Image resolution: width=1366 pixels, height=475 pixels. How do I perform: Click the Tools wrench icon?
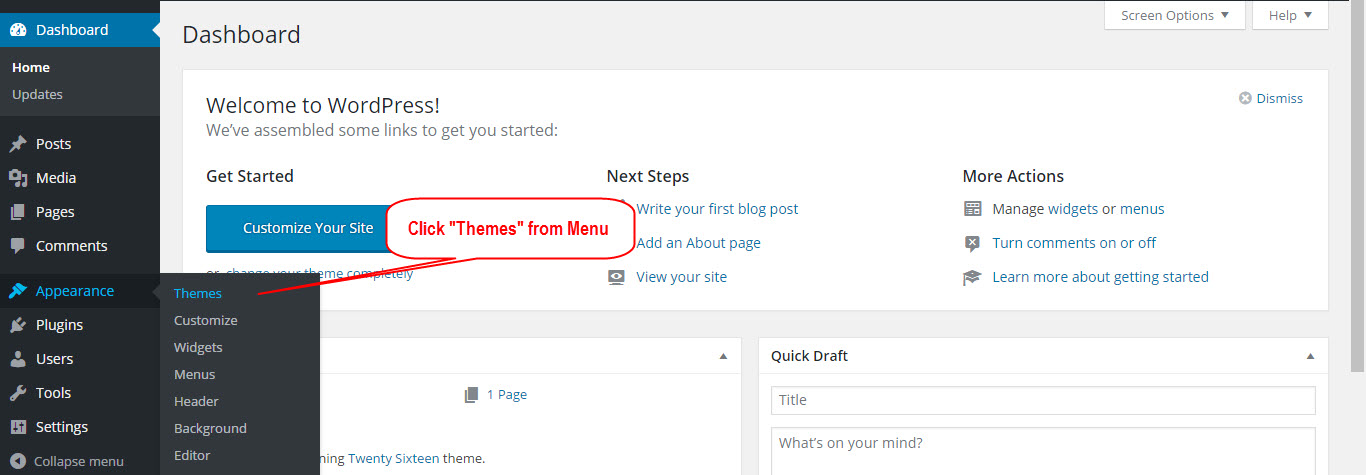click(18, 393)
